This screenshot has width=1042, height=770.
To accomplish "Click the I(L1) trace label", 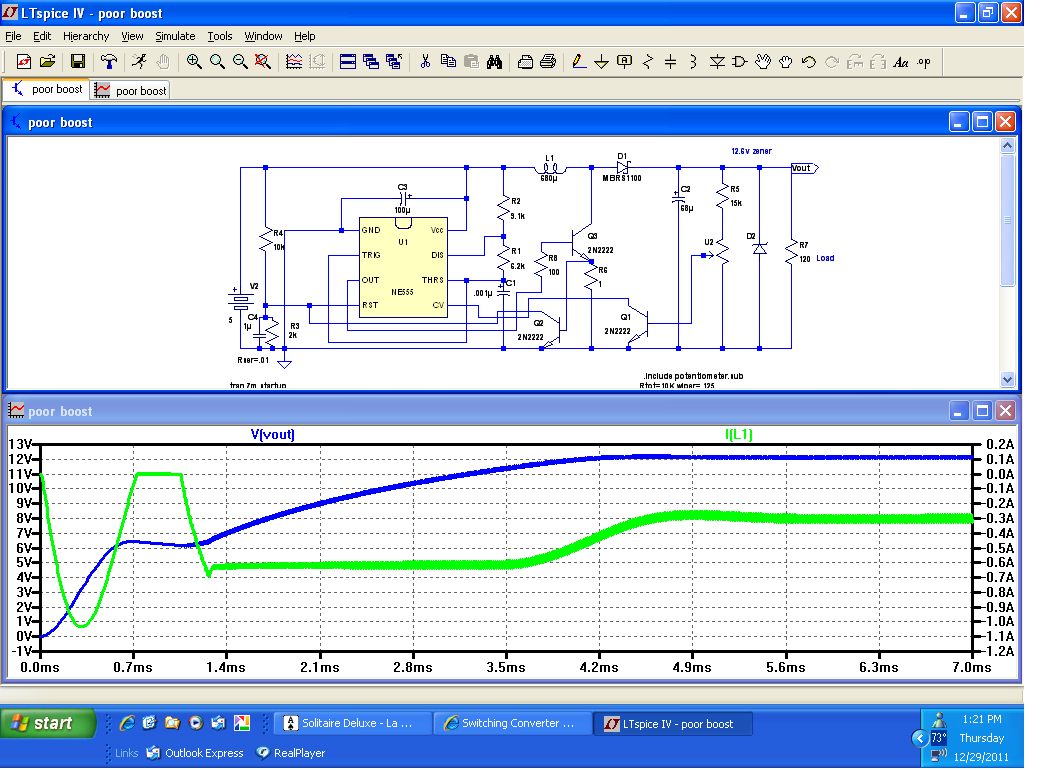I will click(739, 434).
